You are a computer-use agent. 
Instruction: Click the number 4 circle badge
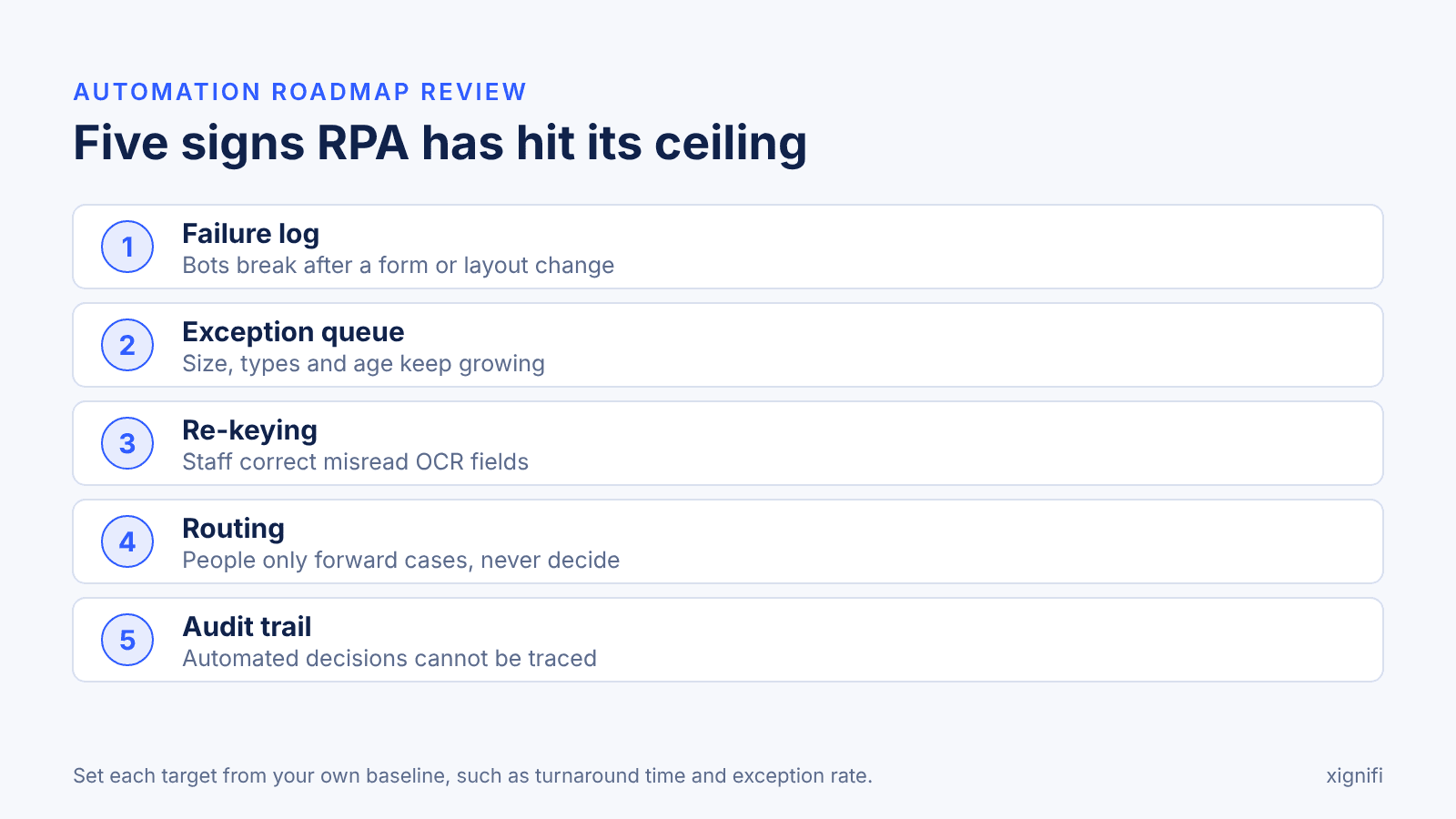[x=127, y=541]
